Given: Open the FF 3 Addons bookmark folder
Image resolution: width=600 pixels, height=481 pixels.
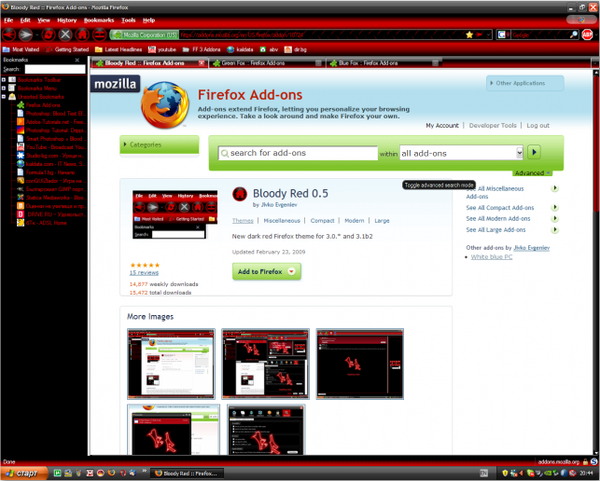Looking at the screenshot, I should point(202,49).
